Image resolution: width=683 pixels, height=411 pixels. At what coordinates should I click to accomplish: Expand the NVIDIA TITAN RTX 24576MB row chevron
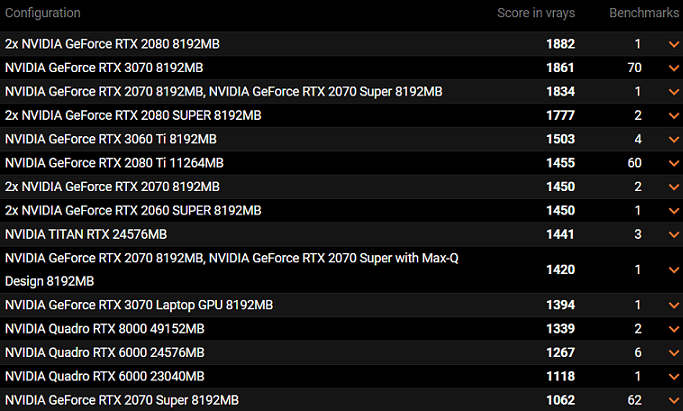pyautogui.click(x=673, y=235)
